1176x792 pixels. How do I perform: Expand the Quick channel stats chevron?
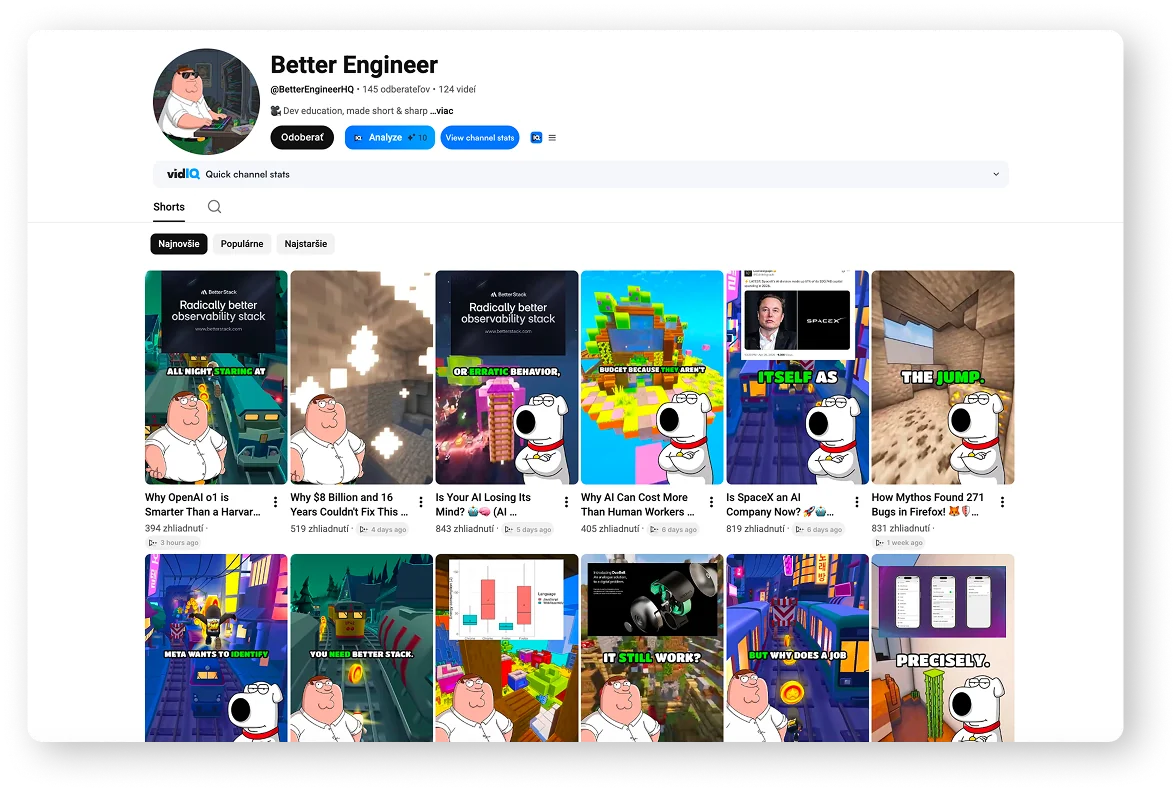click(996, 174)
